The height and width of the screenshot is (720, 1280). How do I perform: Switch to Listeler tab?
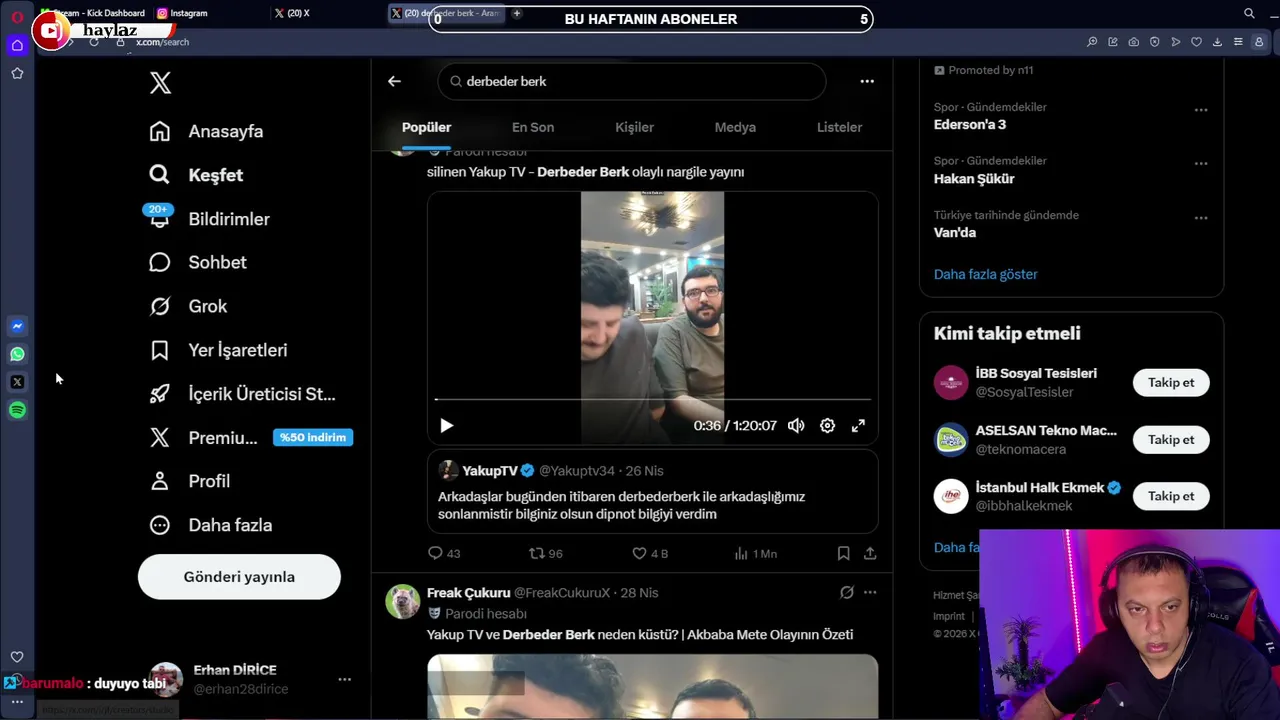click(839, 127)
